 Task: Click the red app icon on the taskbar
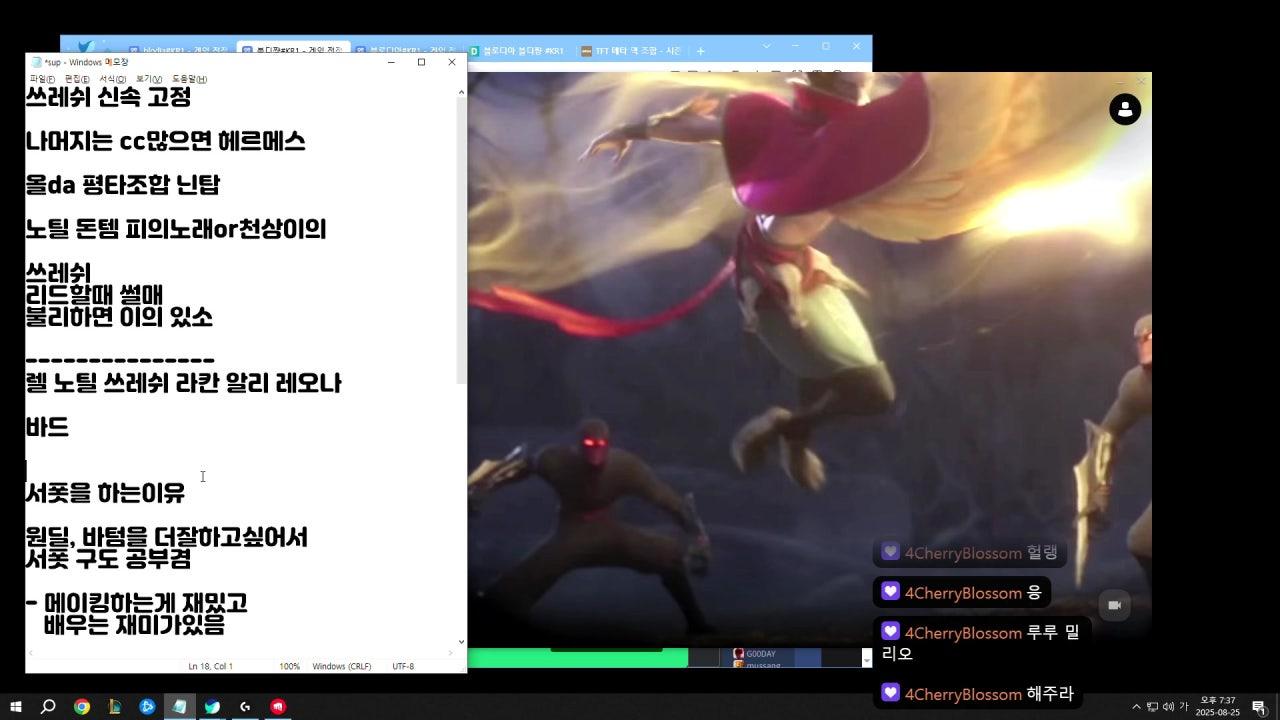pos(278,707)
